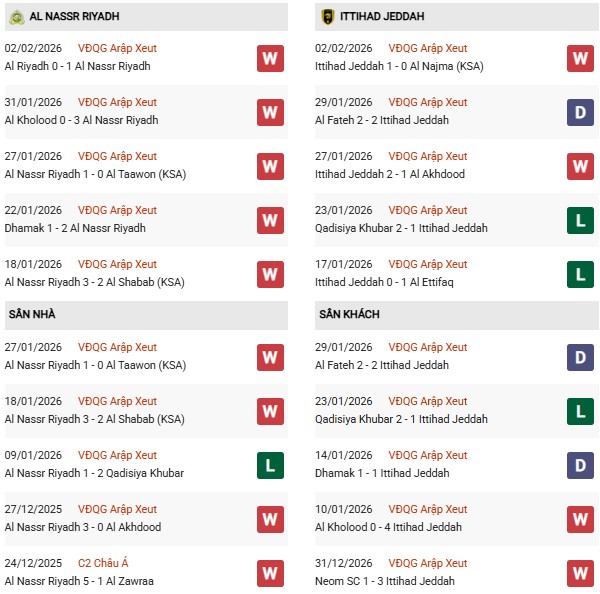Click the D badge for Al Fateh 29/01 form match
This screenshot has height=594, width=600.
pyautogui.click(x=580, y=112)
